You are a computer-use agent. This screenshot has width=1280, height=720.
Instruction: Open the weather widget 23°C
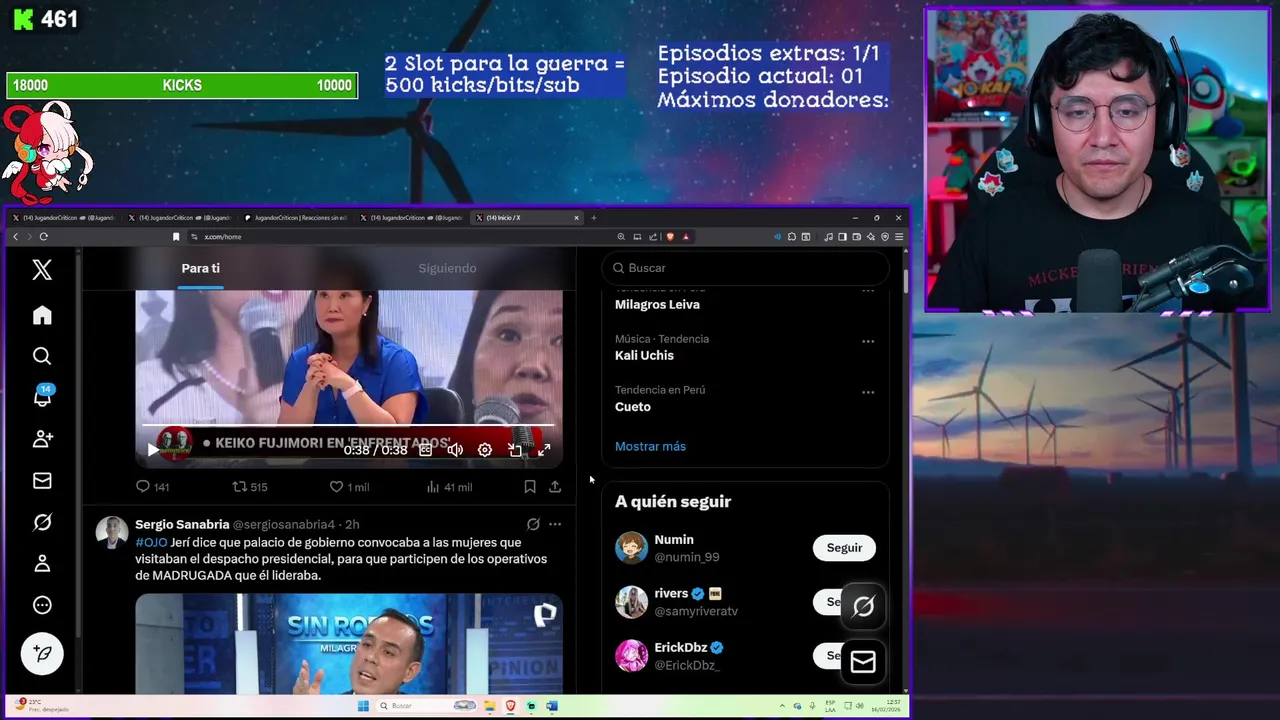click(x=42, y=706)
